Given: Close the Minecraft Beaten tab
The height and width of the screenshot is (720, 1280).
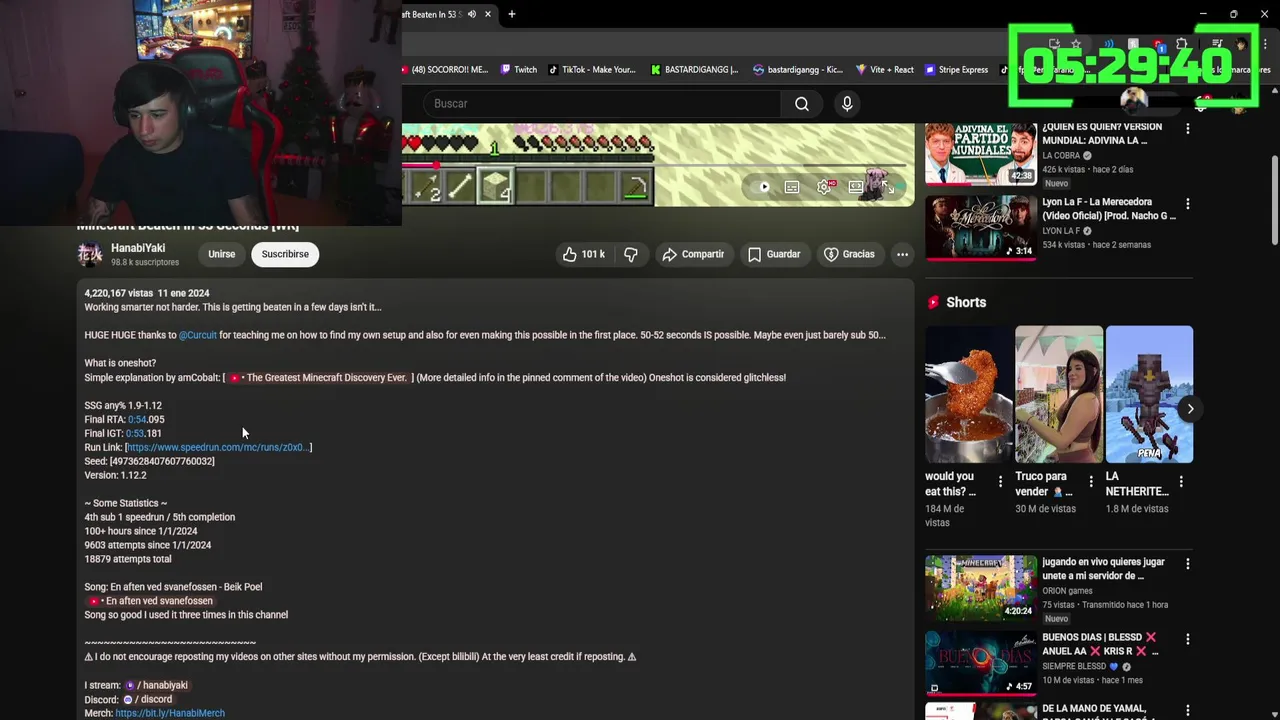Looking at the screenshot, I should [x=488, y=14].
